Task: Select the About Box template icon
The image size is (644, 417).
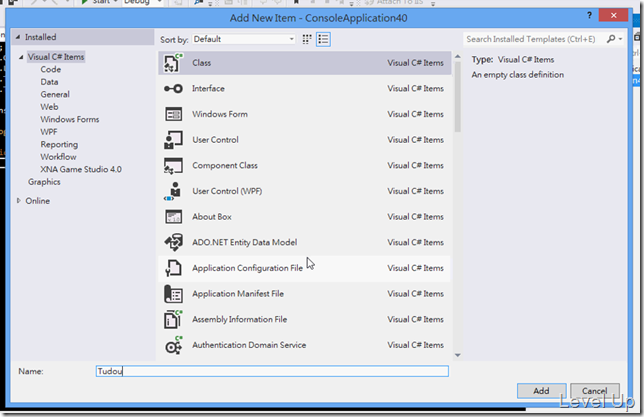Action: tap(173, 217)
